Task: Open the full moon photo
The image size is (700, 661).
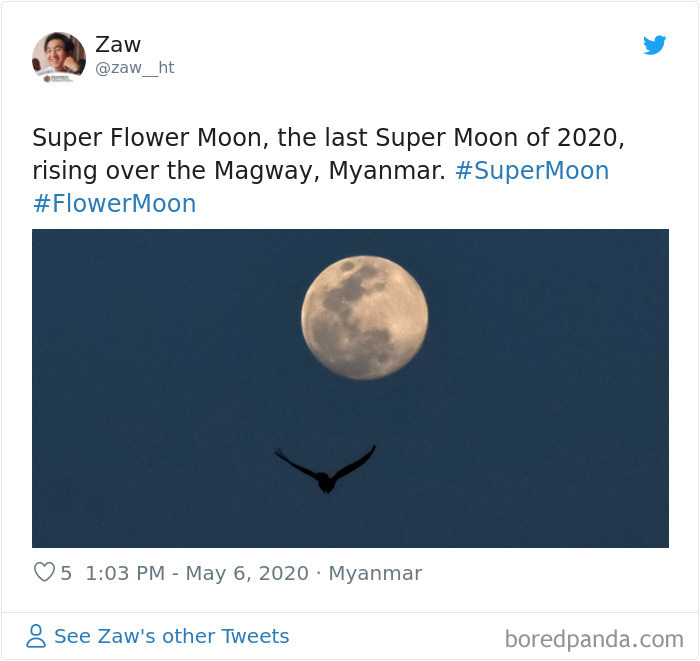Action: tap(350, 388)
